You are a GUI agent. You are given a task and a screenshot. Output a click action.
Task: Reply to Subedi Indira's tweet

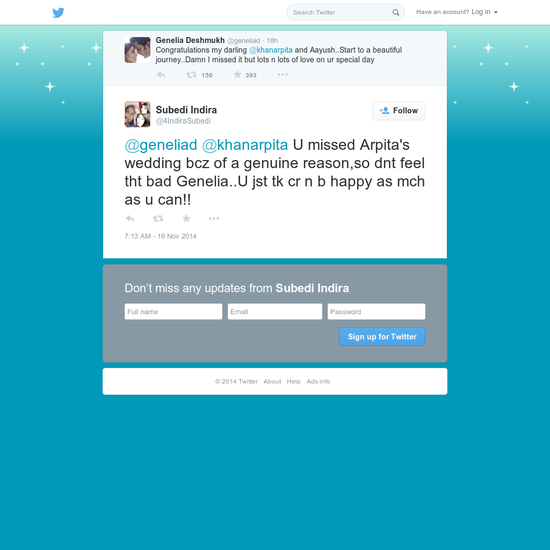click(x=130, y=219)
